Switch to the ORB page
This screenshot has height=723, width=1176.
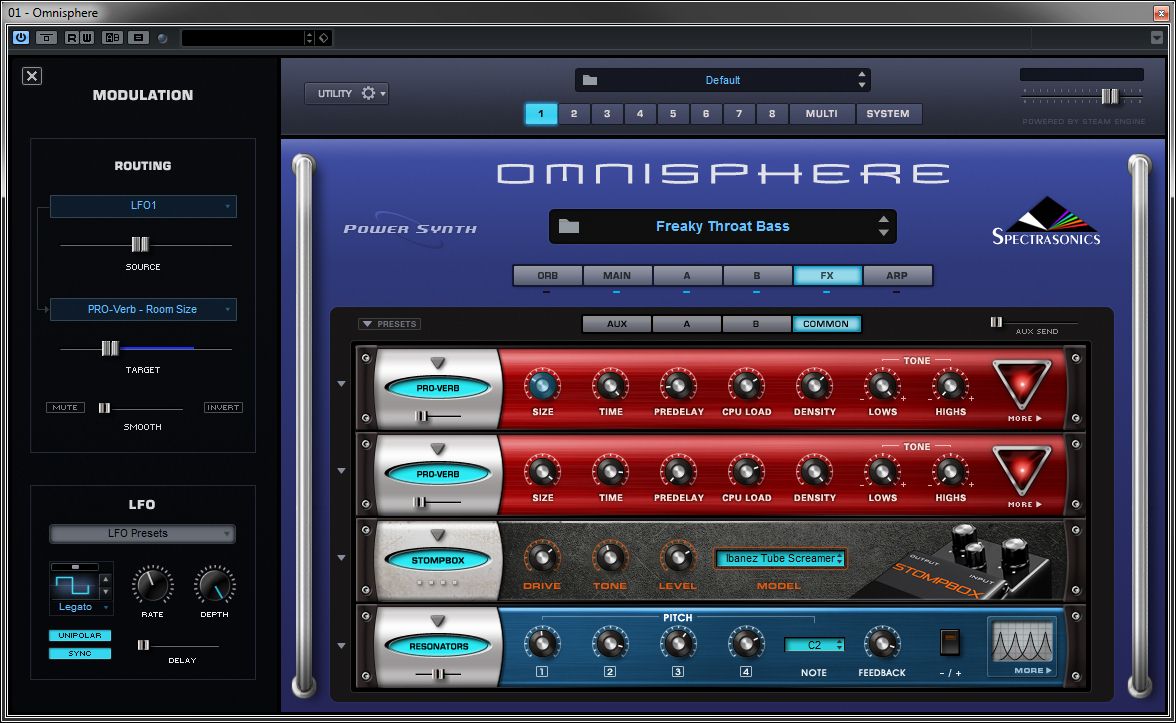[548, 275]
